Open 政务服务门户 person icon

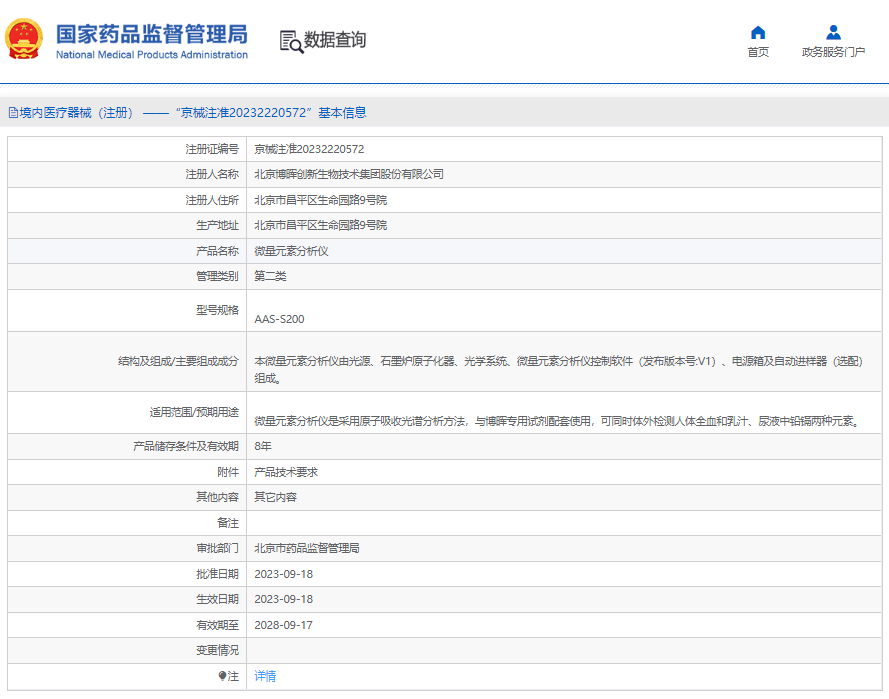[833, 32]
